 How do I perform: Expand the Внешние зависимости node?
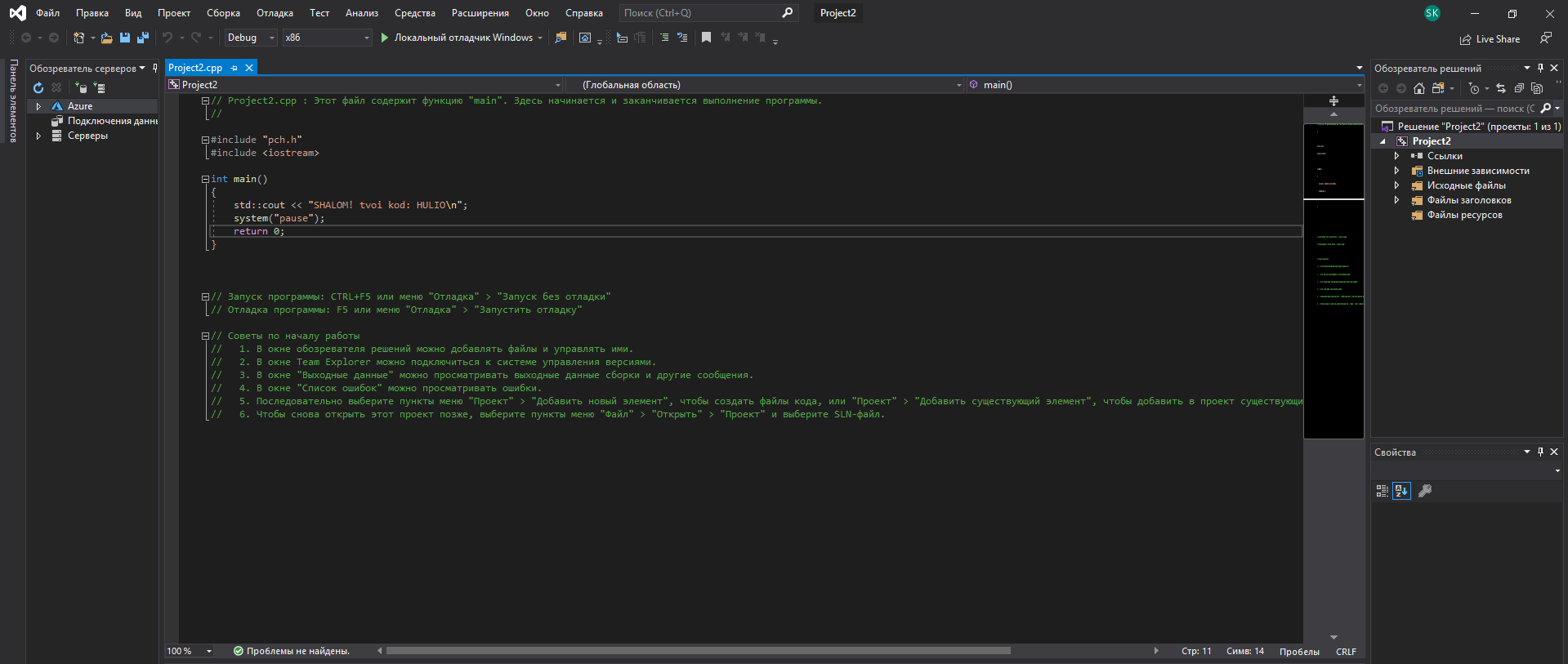1396,171
